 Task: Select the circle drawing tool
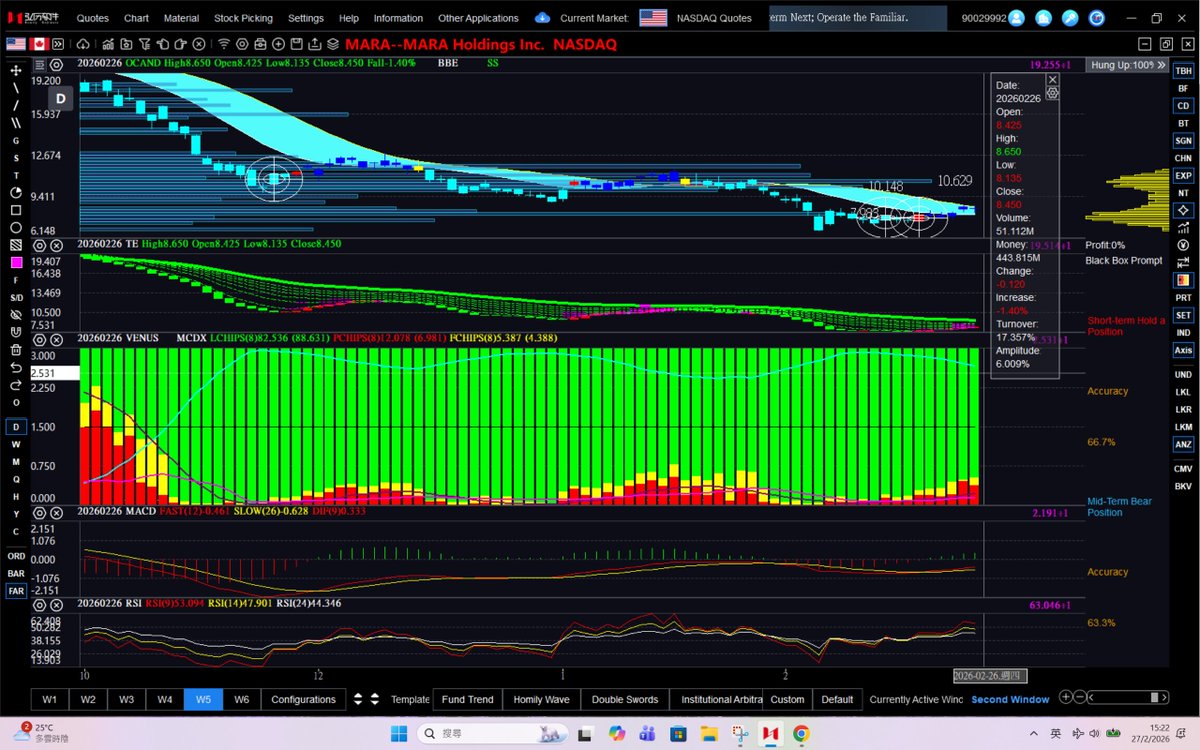[16, 228]
